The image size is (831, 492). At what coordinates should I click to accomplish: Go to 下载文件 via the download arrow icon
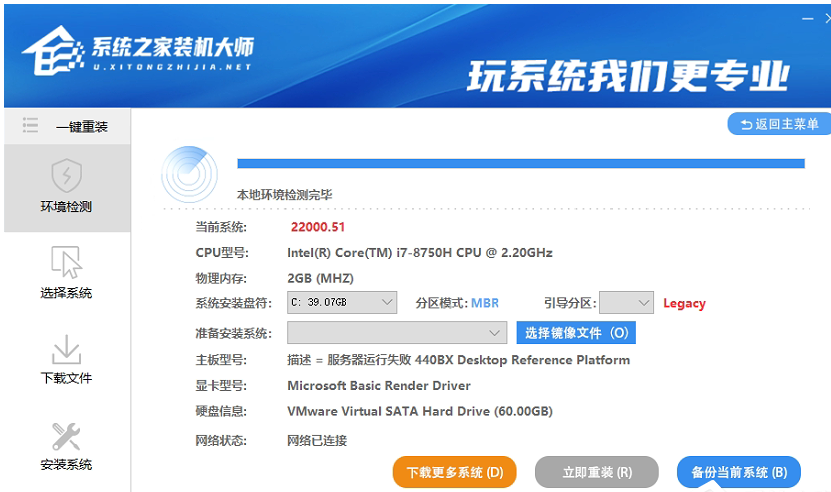(x=66, y=349)
